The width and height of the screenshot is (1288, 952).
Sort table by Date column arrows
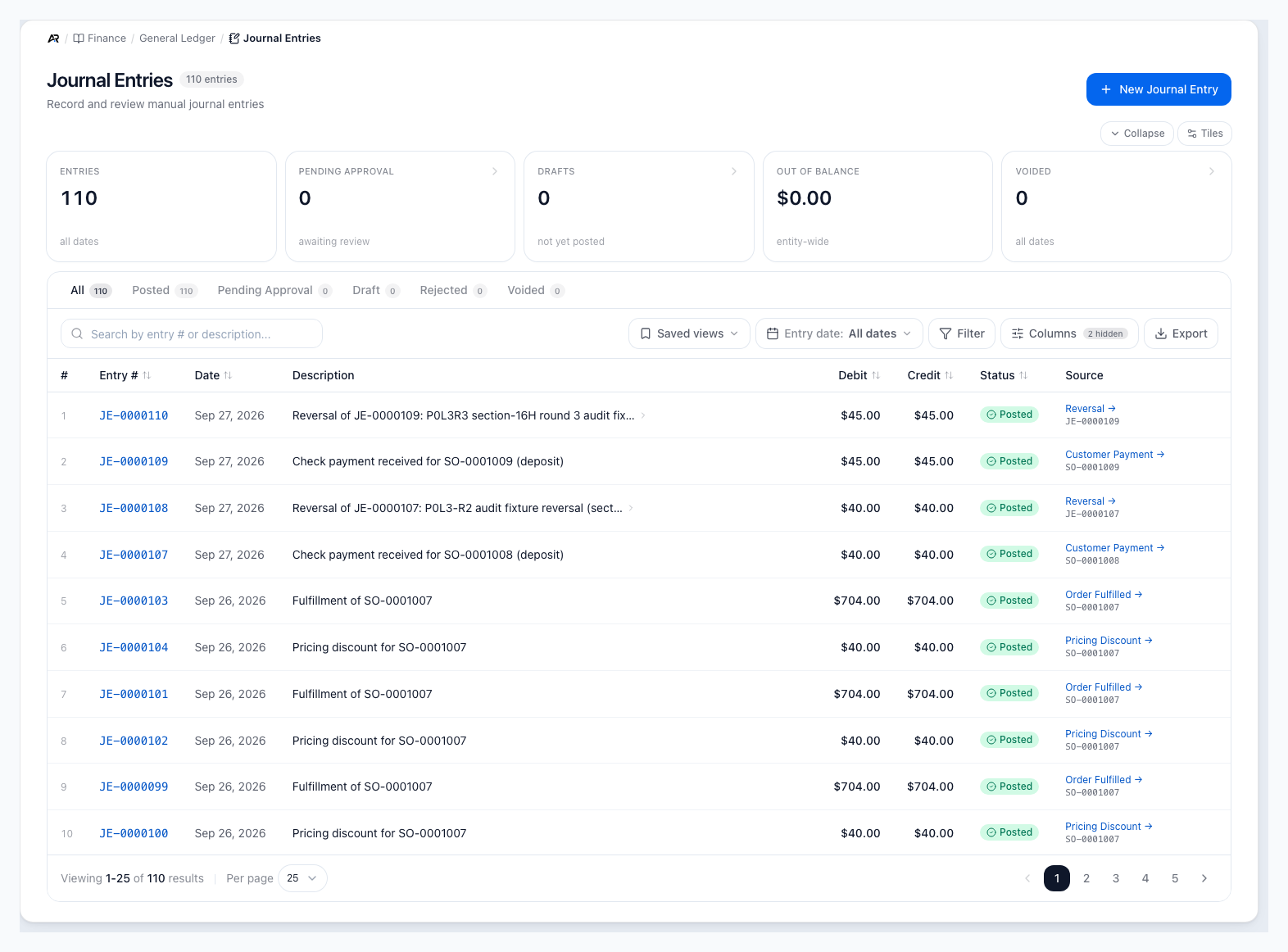[228, 375]
